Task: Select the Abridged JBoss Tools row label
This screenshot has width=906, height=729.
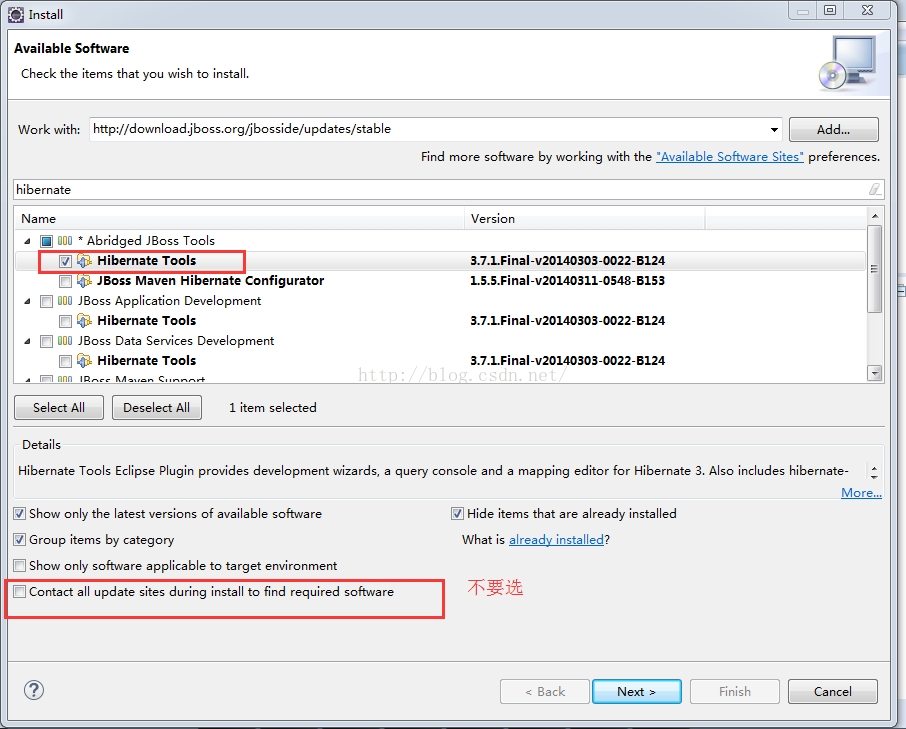Action: tap(146, 240)
